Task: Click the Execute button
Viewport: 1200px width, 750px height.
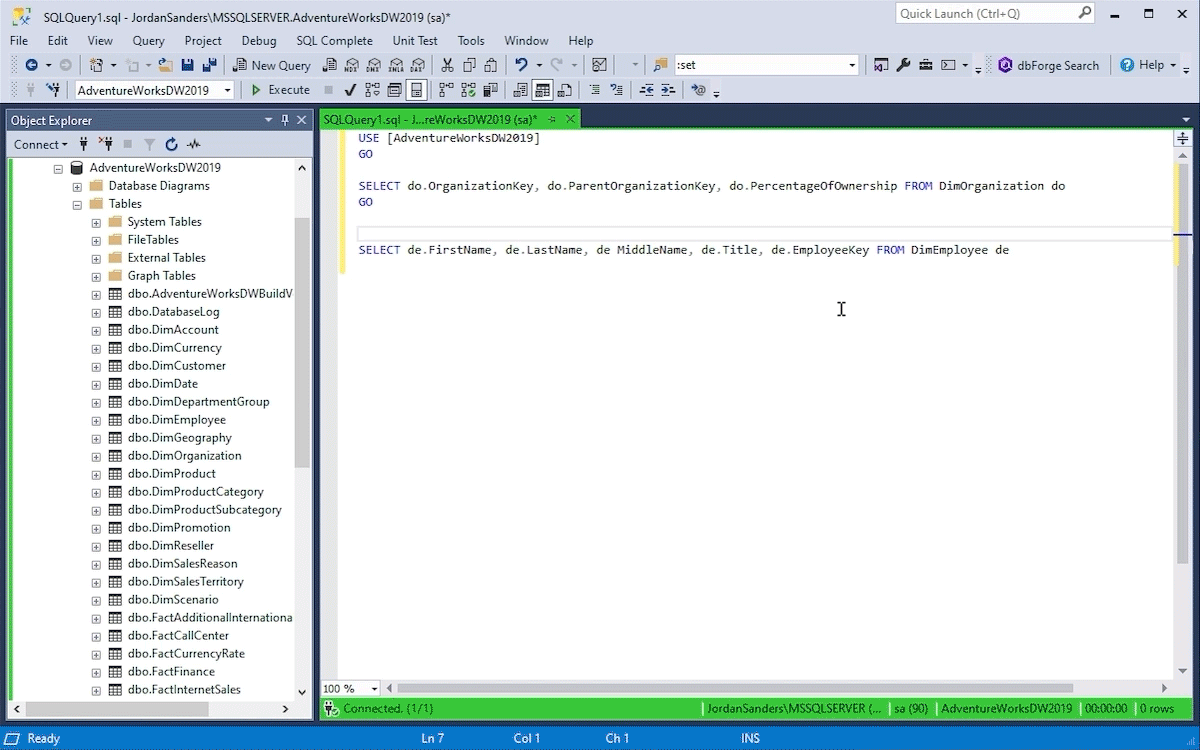Action: [x=280, y=90]
